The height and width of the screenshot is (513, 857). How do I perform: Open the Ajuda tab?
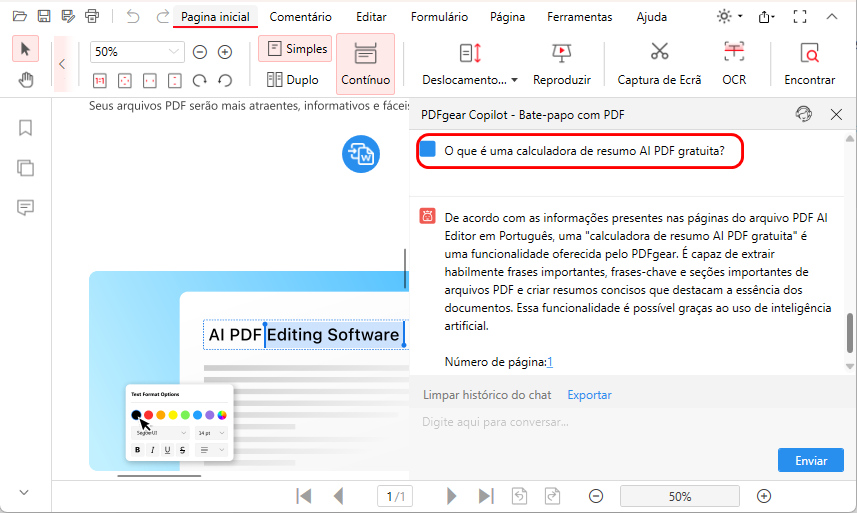tap(651, 17)
